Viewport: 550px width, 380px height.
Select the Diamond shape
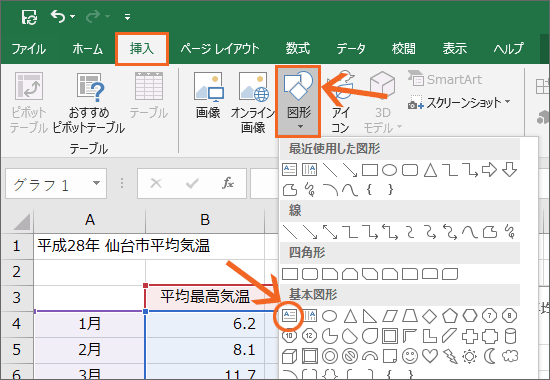429,316
